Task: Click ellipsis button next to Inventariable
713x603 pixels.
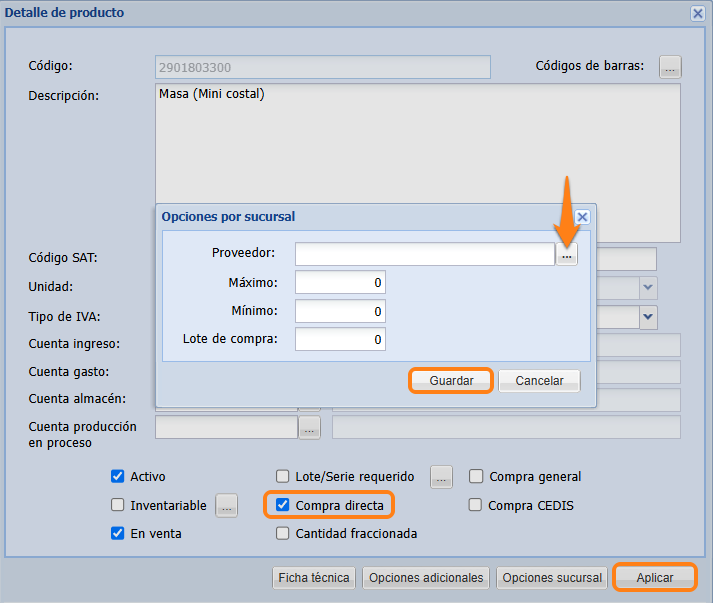Action: click(x=227, y=506)
